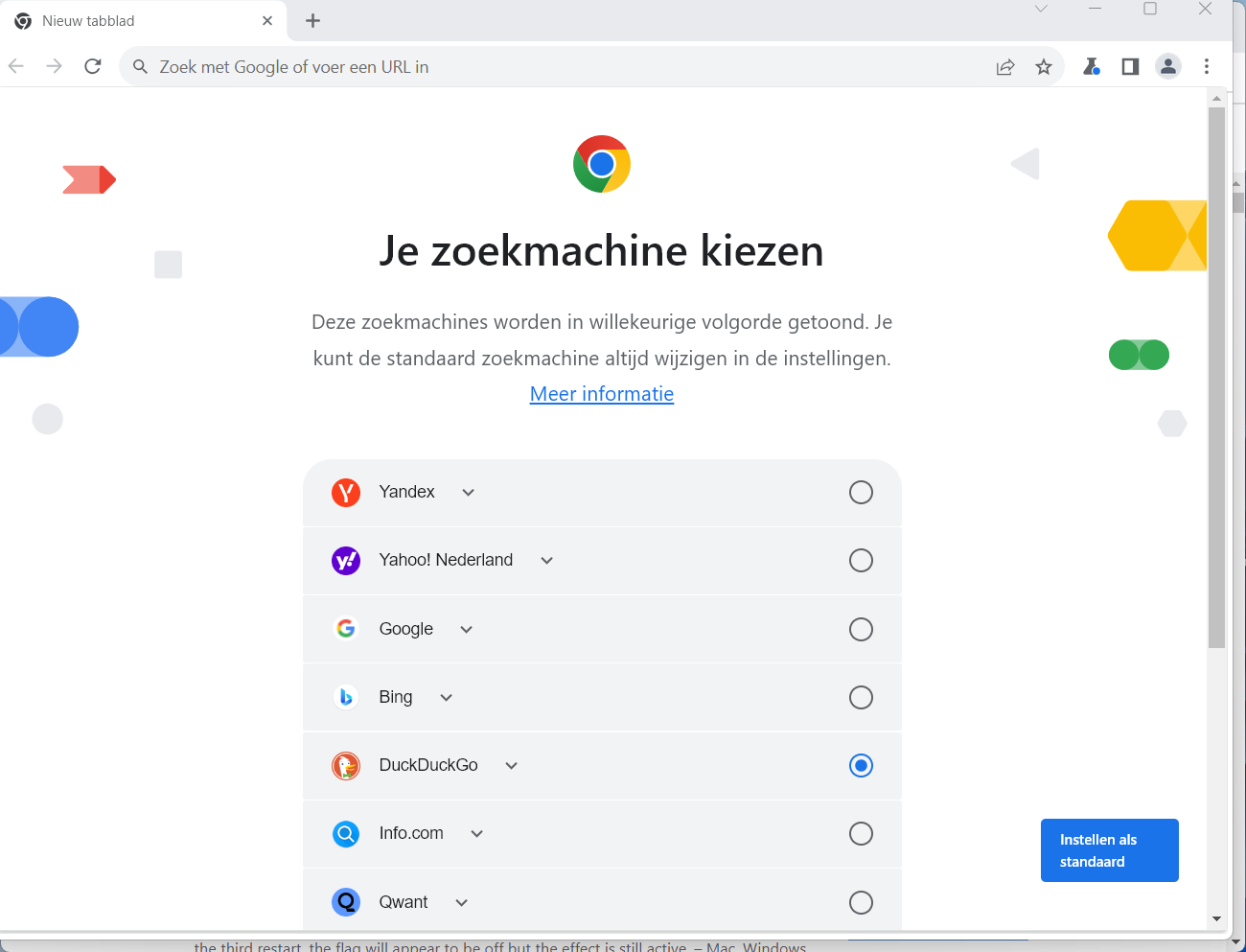This screenshot has width=1246, height=952.
Task: Open a new tab with plus button
Action: pyautogui.click(x=312, y=21)
